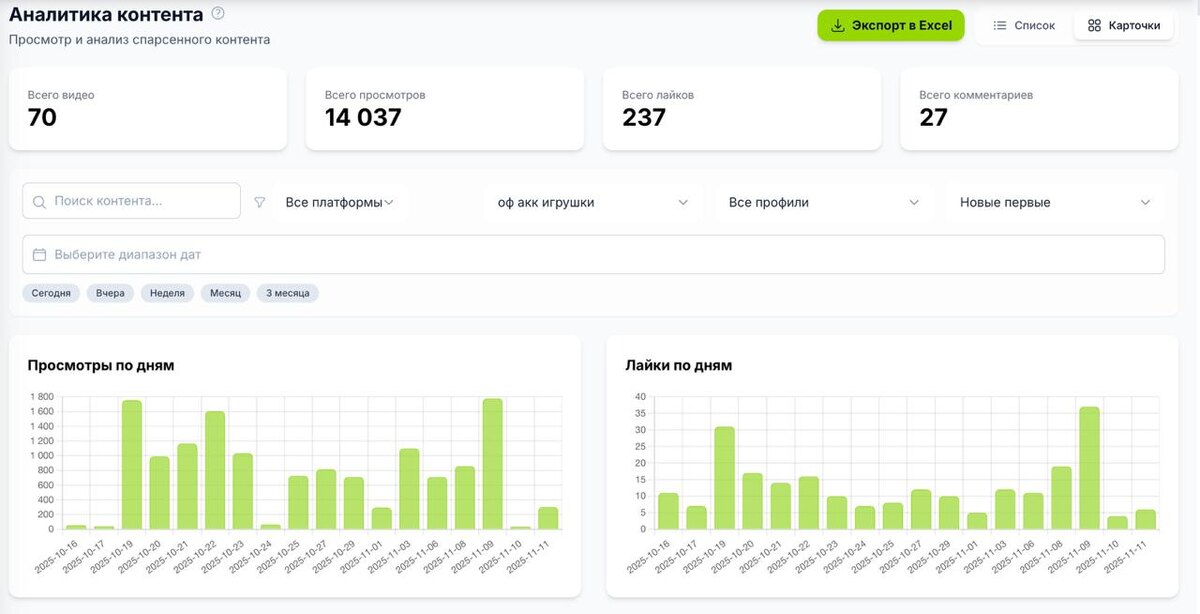Click the filter funnel icon
This screenshot has width=1200, height=614.
click(x=260, y=202)
